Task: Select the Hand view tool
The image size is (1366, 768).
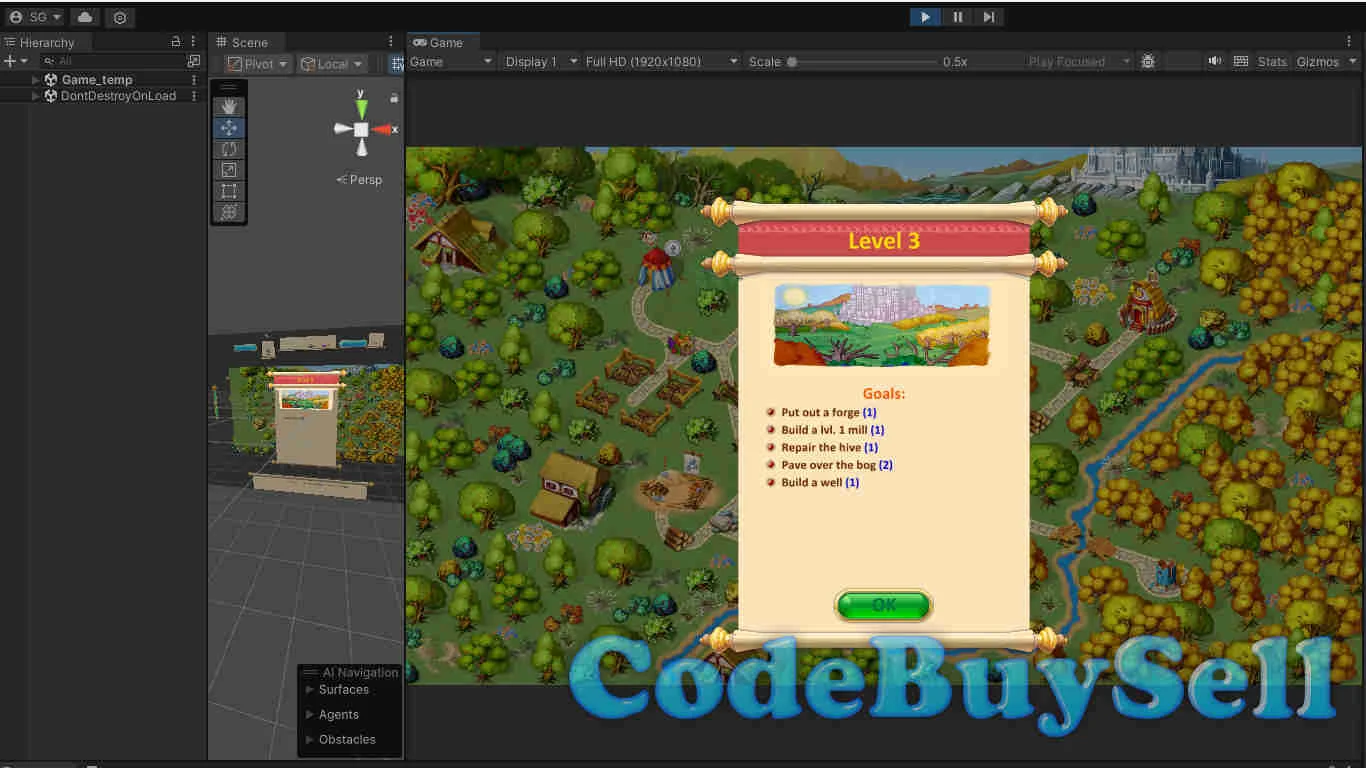Action: [229, 107]
